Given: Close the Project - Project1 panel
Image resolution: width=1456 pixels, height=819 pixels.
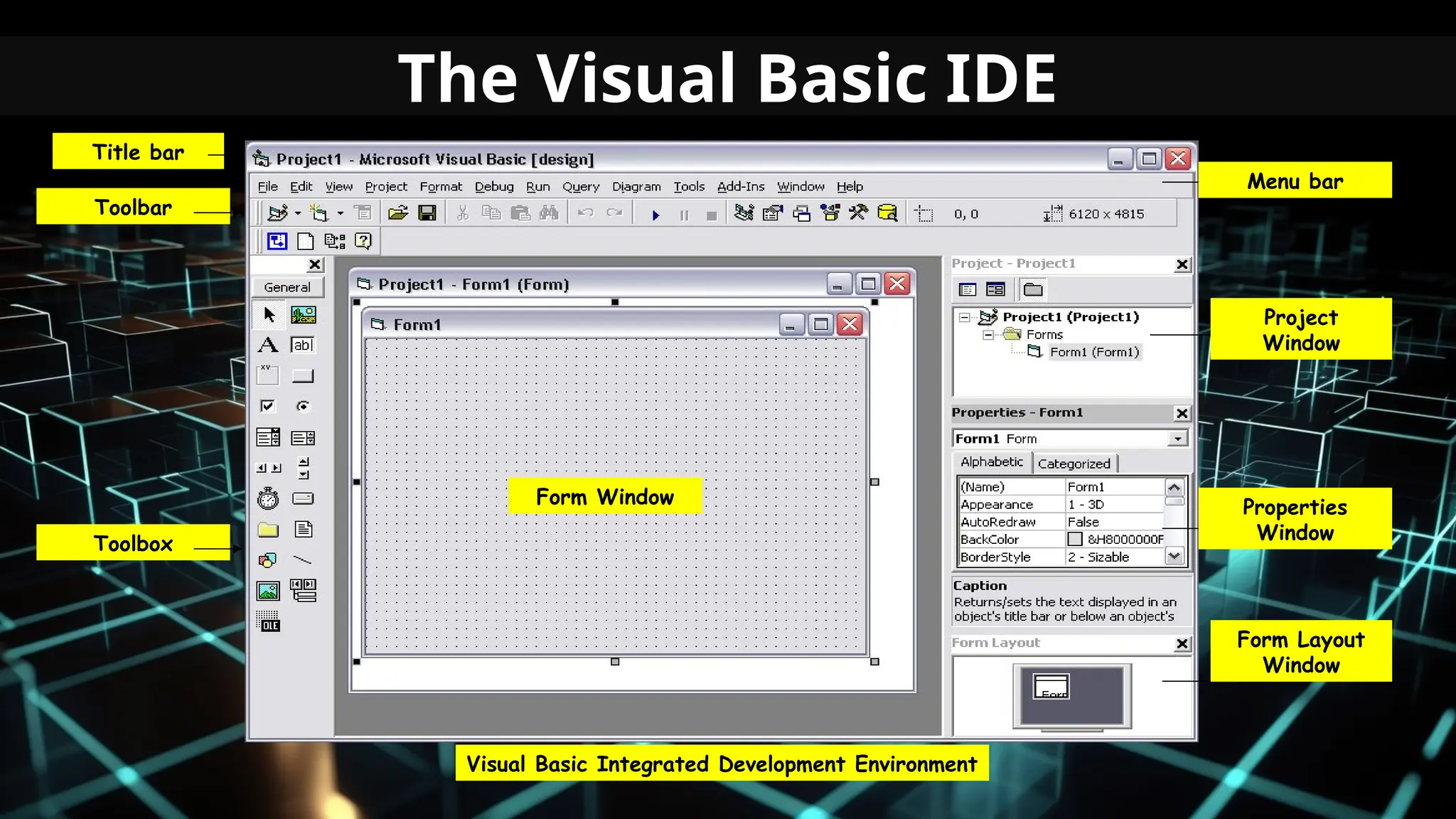Looking at the screenshot, I should pos(1182,264).
